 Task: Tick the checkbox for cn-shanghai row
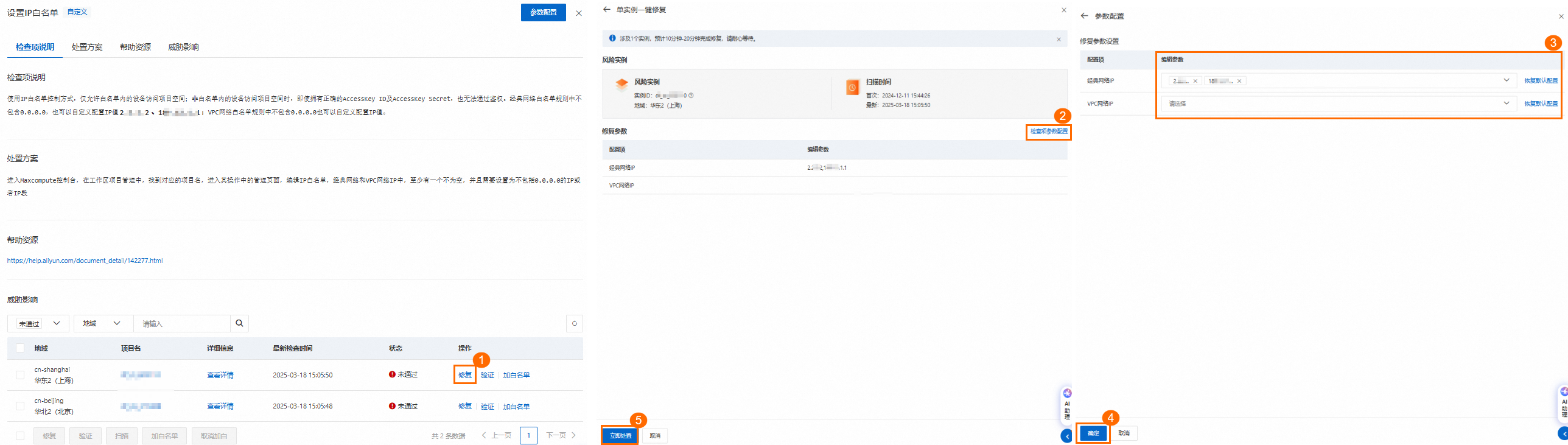(20, 375)
